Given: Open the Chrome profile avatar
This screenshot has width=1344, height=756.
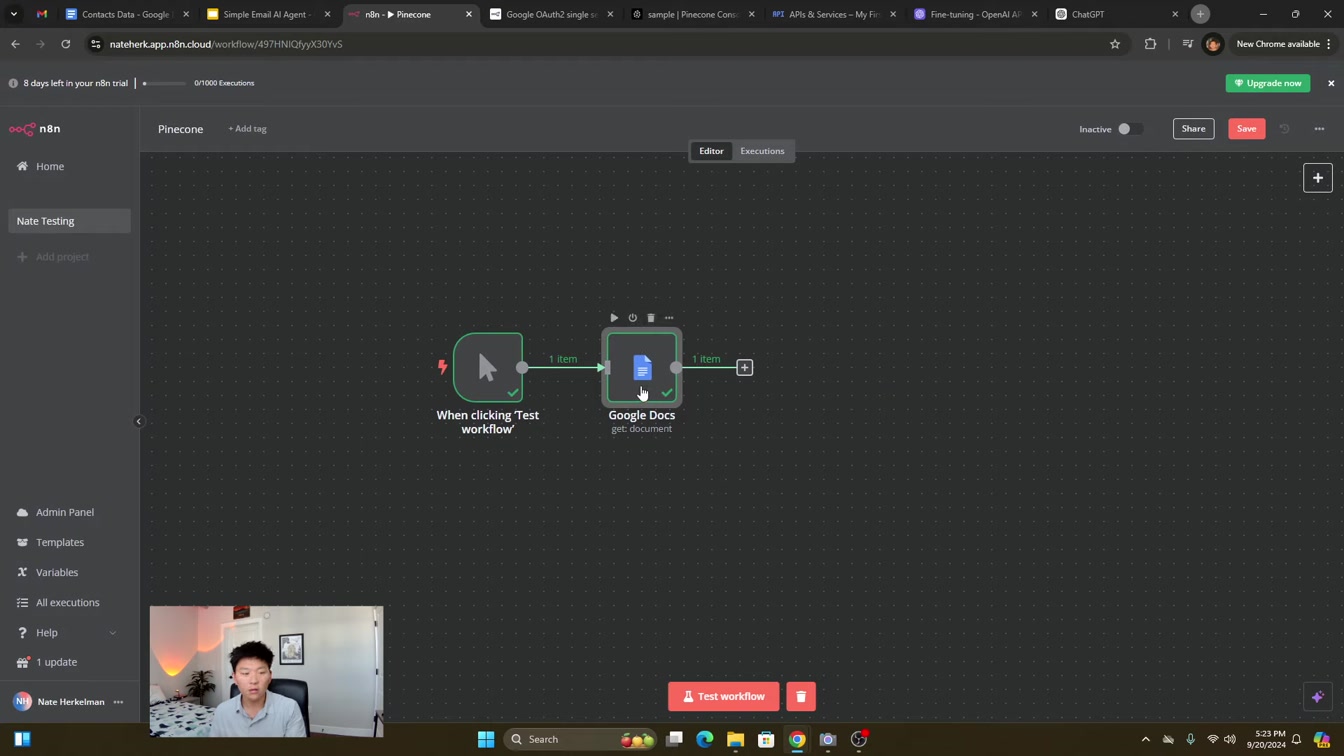Looking at the screenshot, I should [1213, 44].
